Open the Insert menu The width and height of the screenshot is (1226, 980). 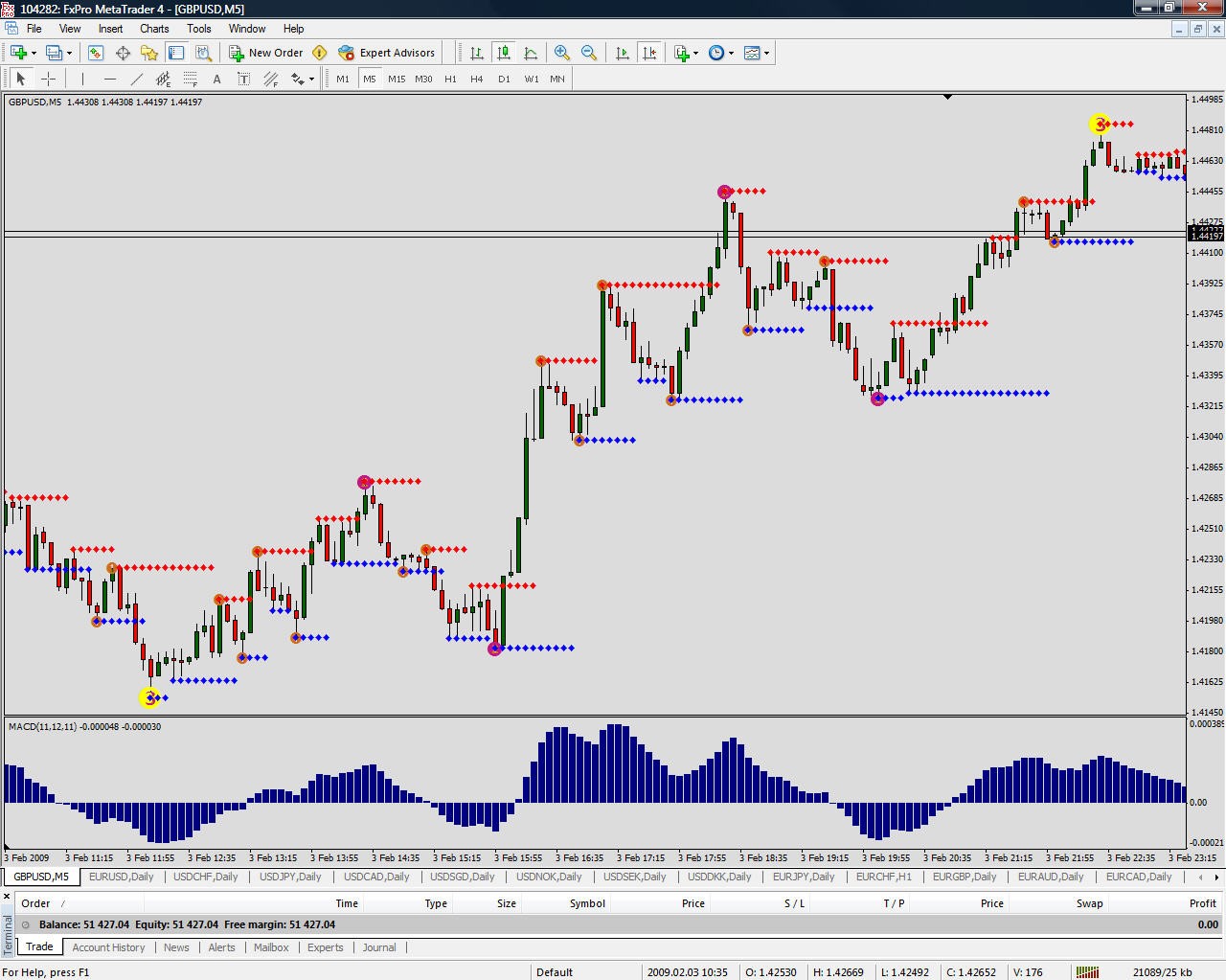pos(110,29)
